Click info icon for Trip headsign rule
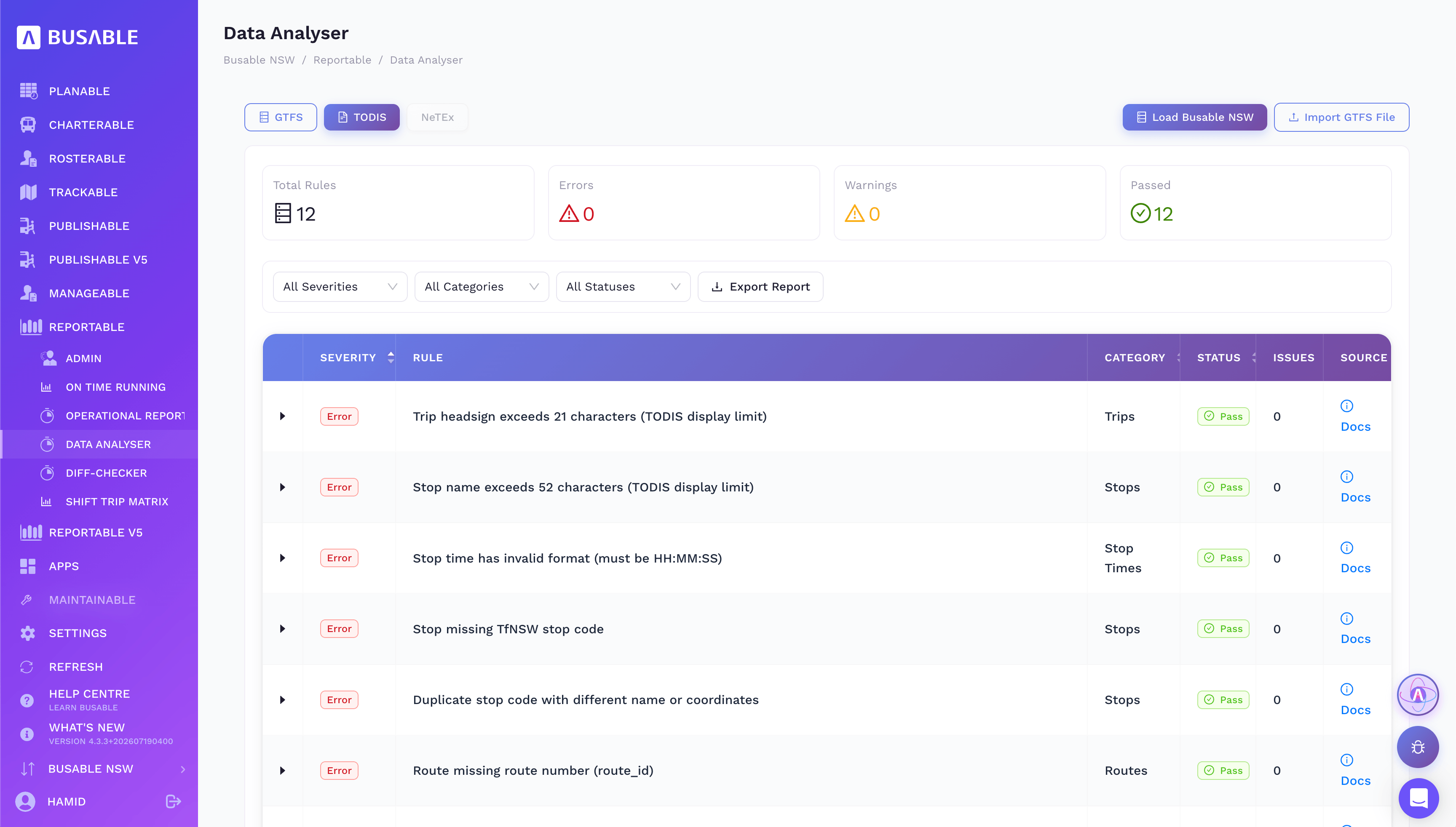The height and width of the screenshot is (827, 1456). [x=1347, y=405]
